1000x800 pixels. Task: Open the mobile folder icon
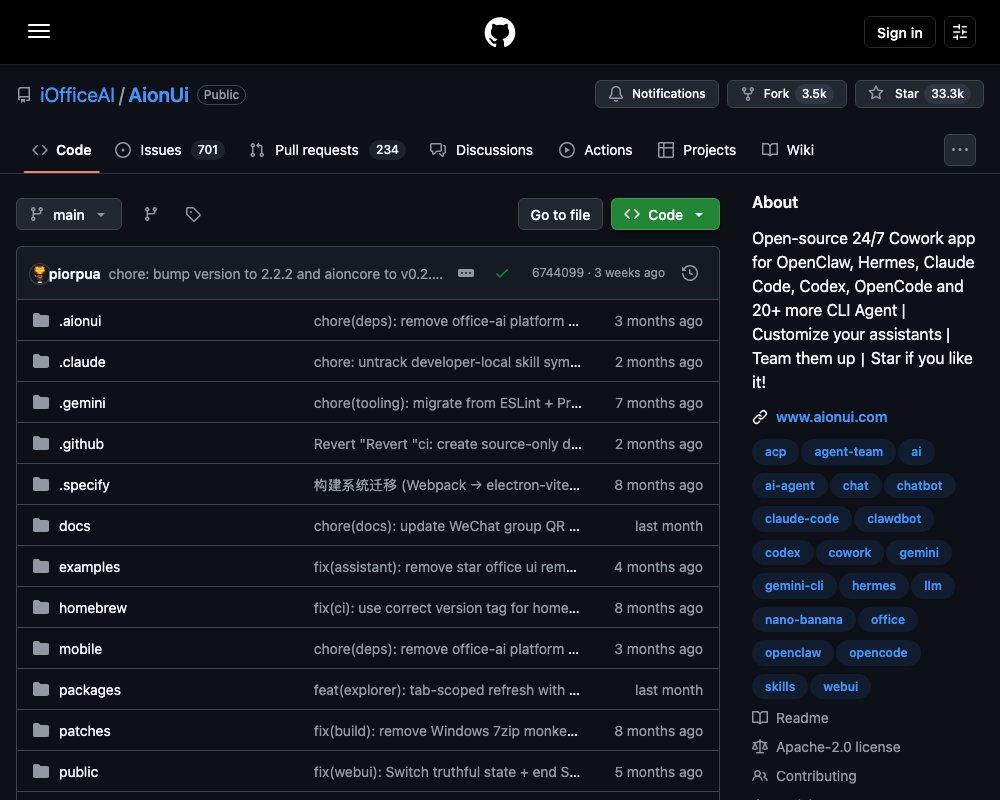click(x=41, y=648)
